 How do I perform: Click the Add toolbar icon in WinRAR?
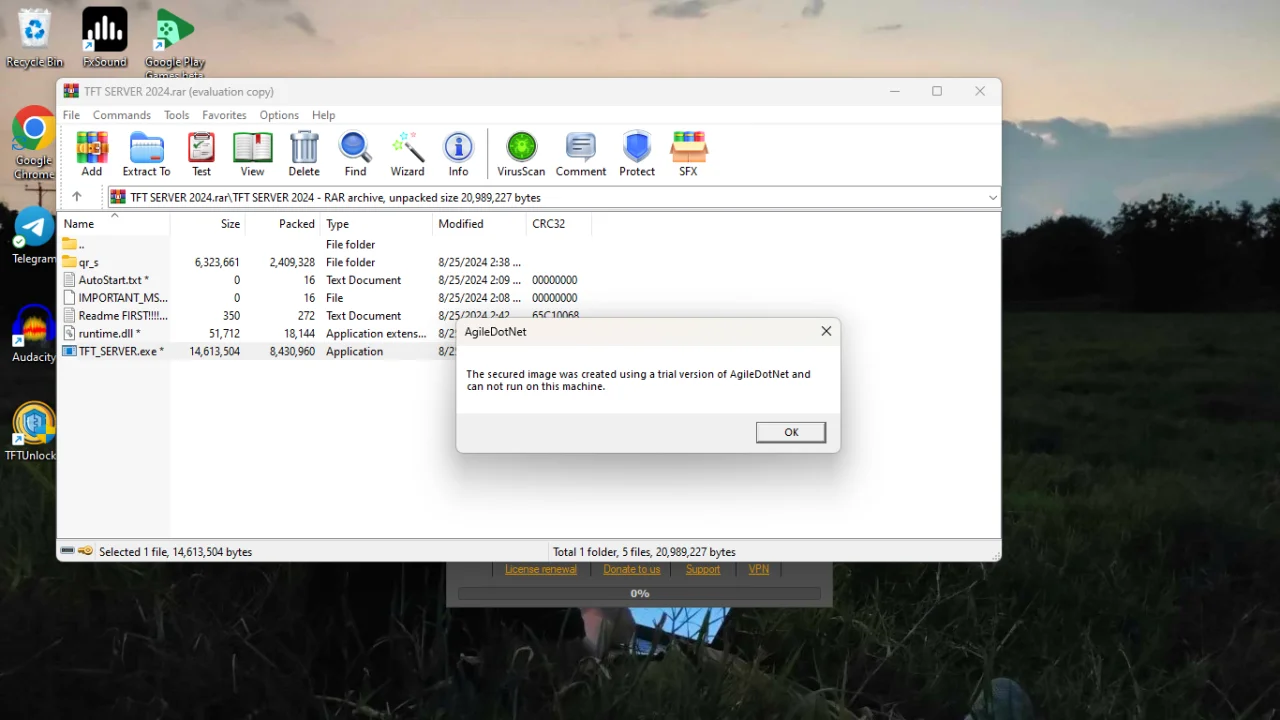(92, 154)
